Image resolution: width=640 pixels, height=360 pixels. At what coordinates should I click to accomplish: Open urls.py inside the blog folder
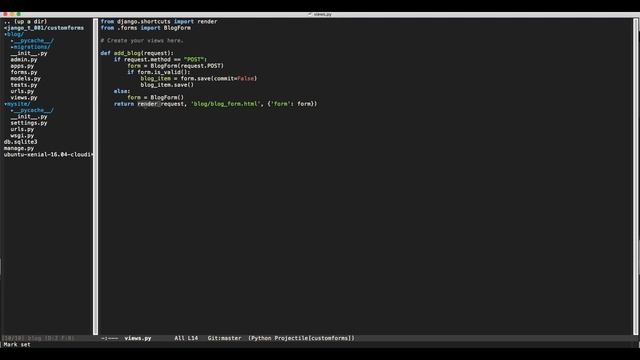point(22,91)
